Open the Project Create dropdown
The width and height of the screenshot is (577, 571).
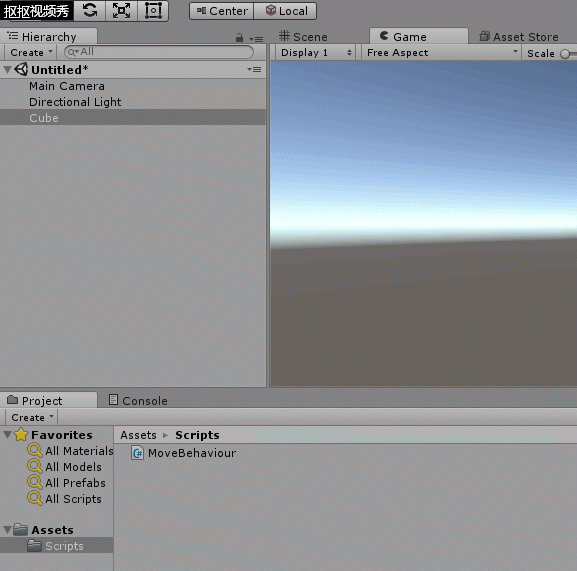coord(31,417)
